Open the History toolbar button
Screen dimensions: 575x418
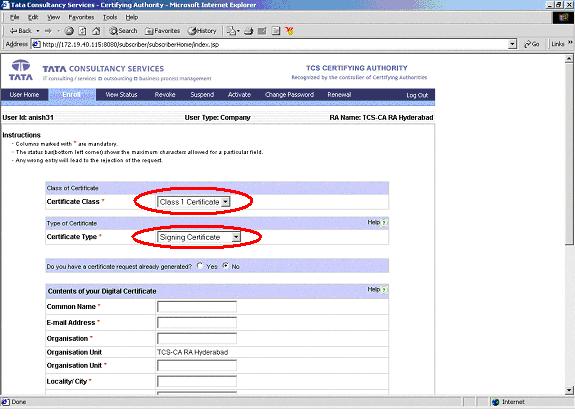coord(202,31)
